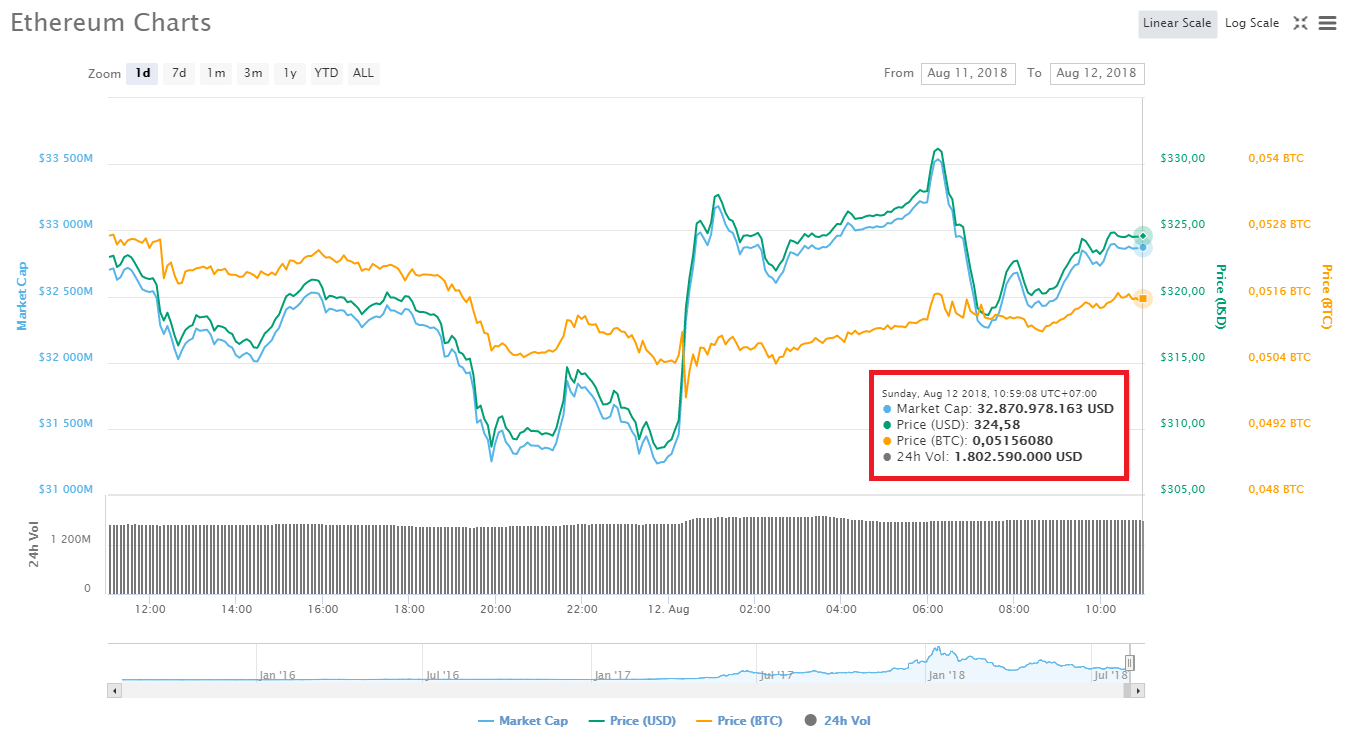1346x736 pixels.
Task: Select the 1m zoom range
Action: [215, 72]
